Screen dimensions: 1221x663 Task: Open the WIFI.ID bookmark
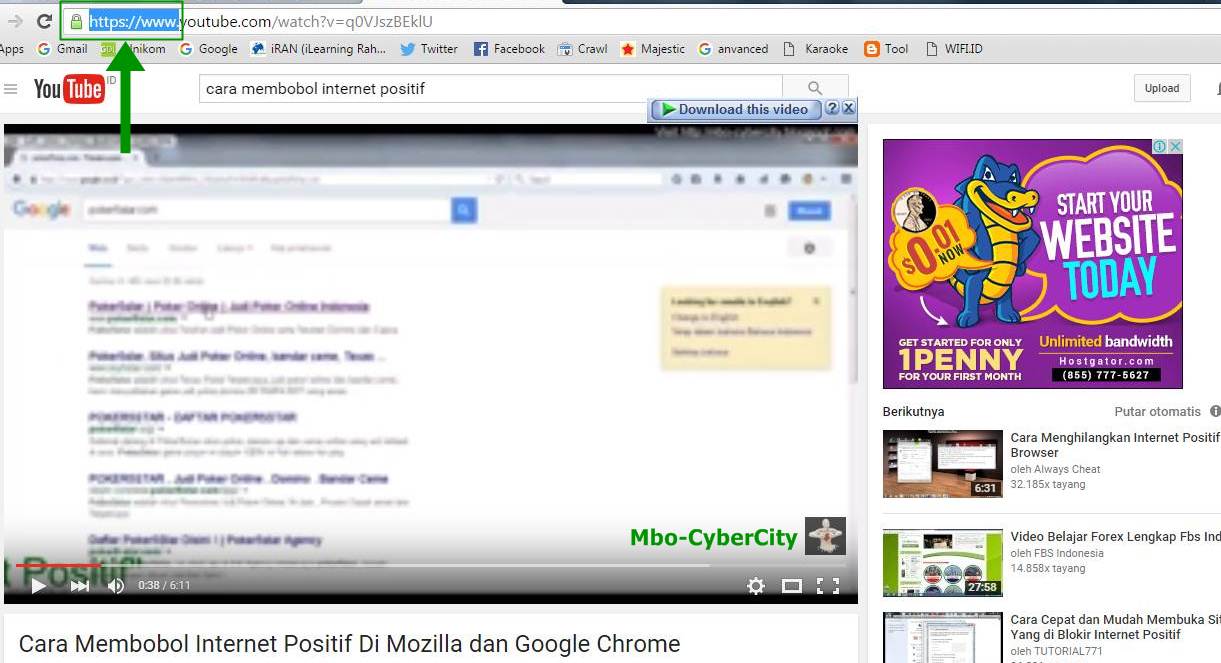point(954,48)
